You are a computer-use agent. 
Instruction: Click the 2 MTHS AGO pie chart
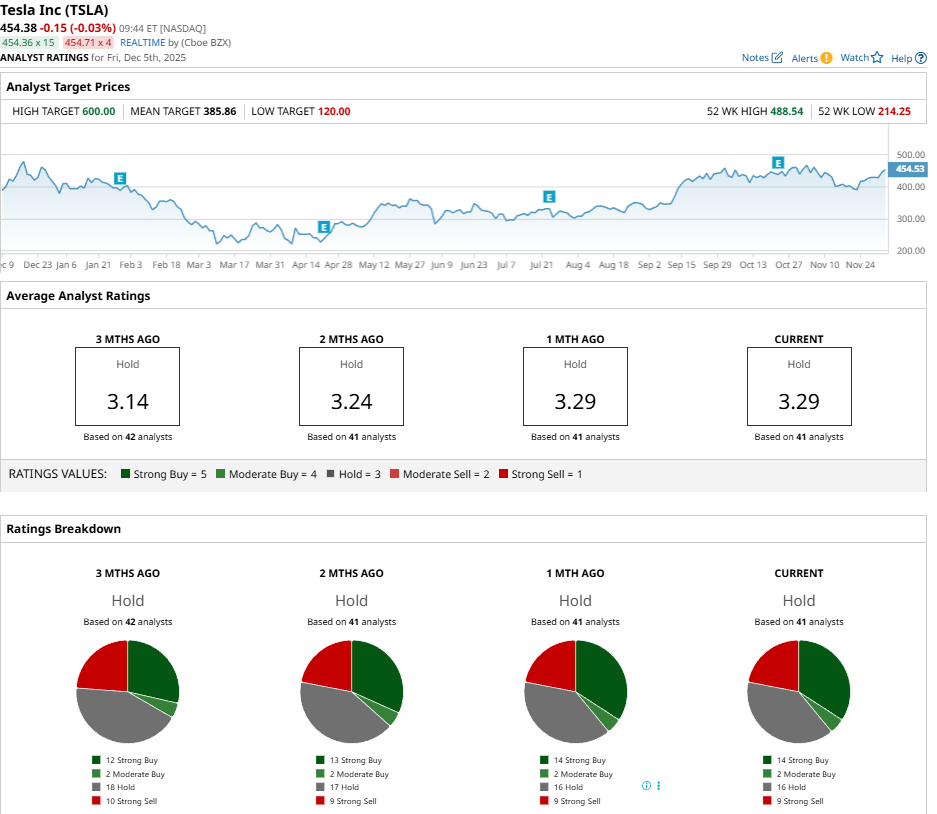(x=351, y=691)
